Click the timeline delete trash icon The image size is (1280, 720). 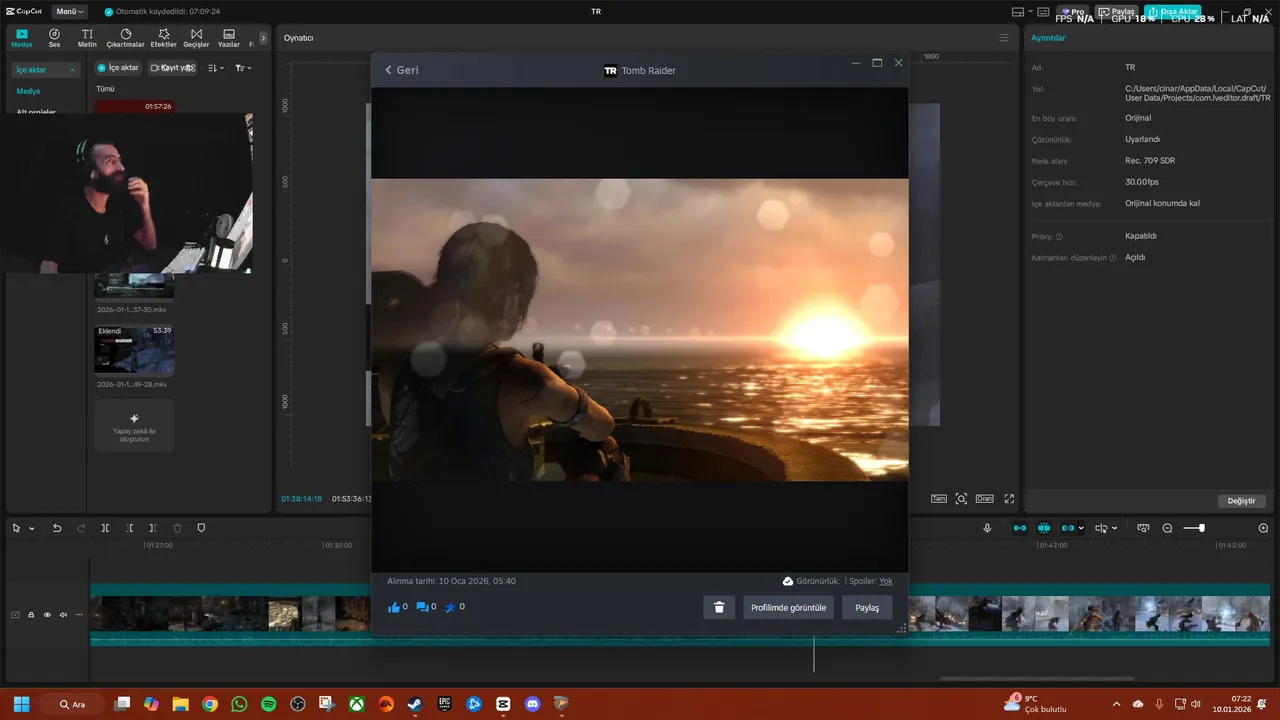point(177,528)
